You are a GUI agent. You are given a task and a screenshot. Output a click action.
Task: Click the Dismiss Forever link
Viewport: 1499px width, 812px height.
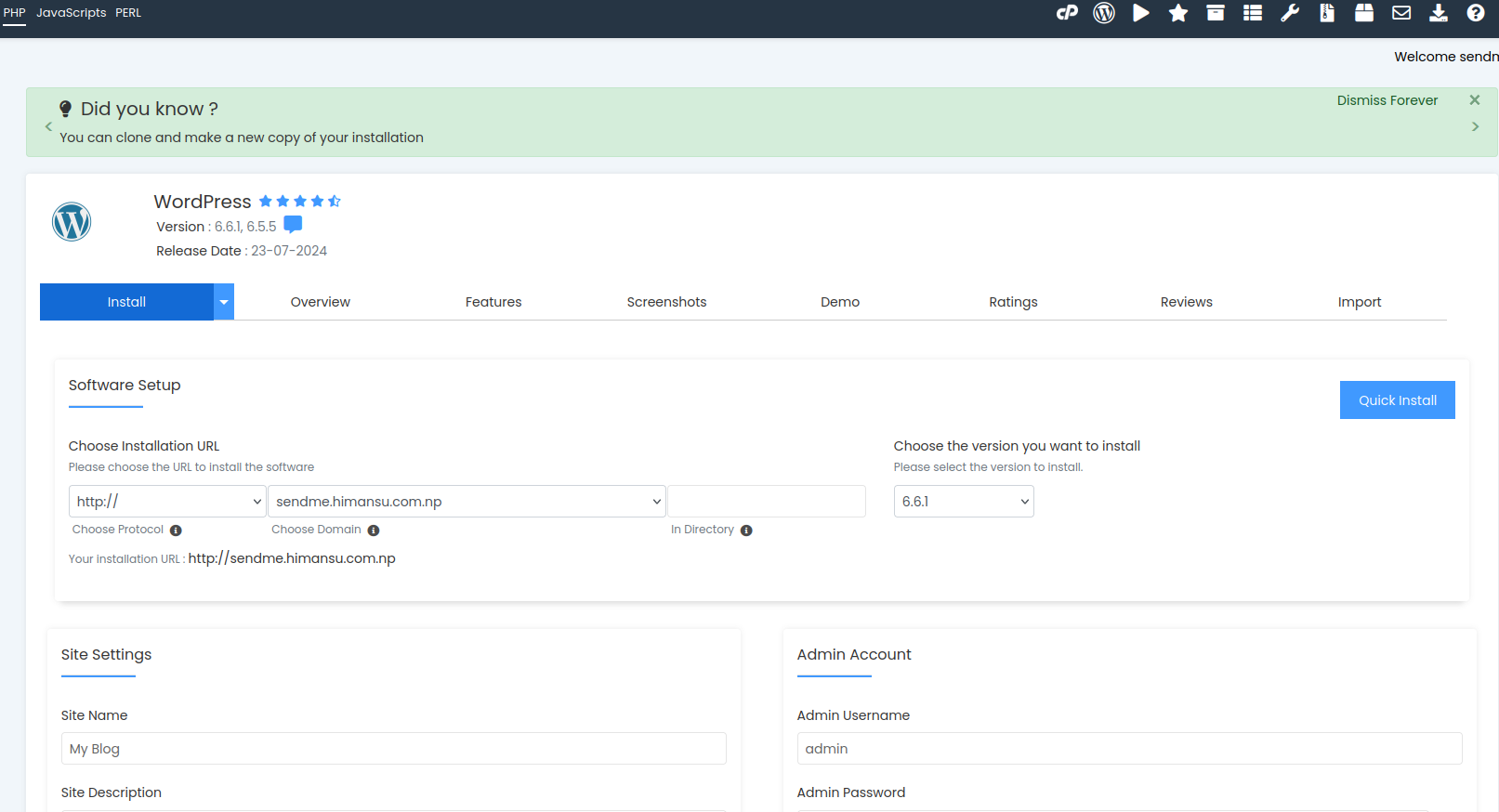pyautogui.click(x=1387, y=100)
